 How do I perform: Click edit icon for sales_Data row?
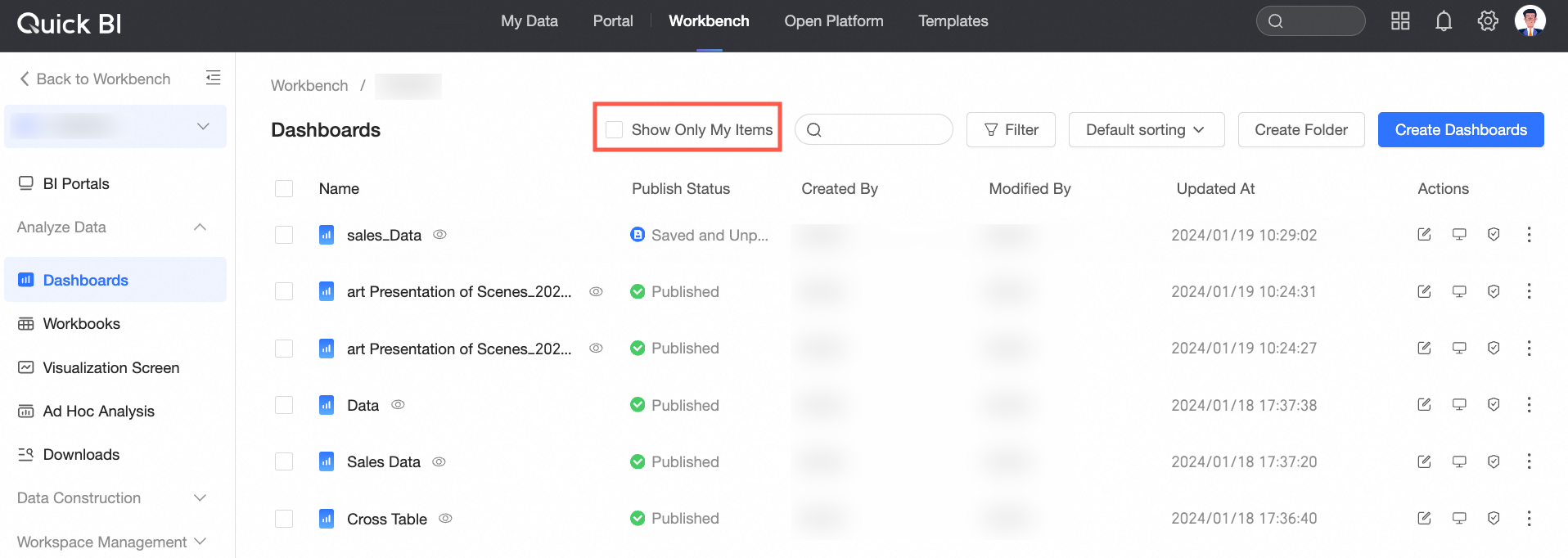(1424, 235)
